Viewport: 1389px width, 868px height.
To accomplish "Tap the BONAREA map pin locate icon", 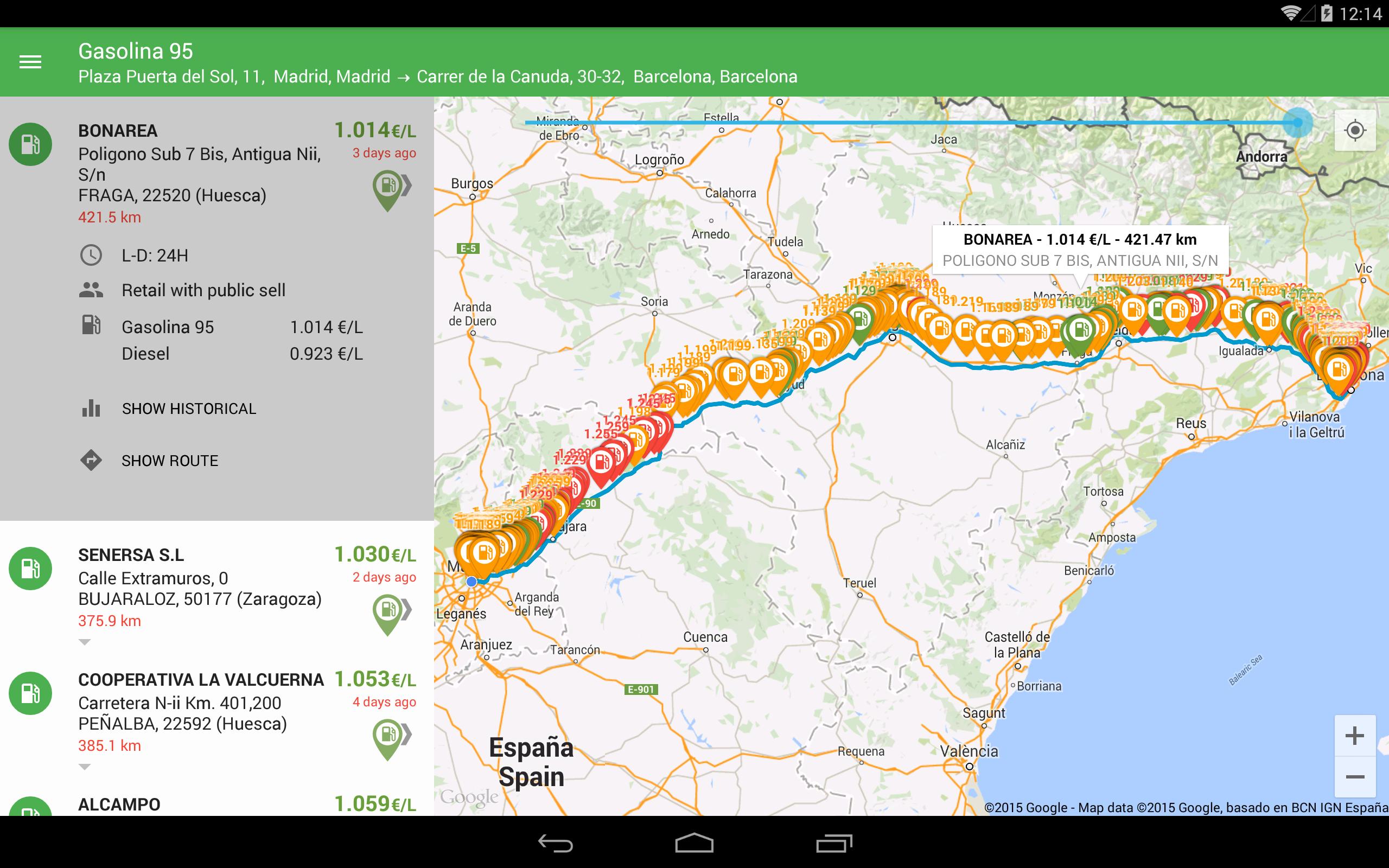I will (391, 191).
